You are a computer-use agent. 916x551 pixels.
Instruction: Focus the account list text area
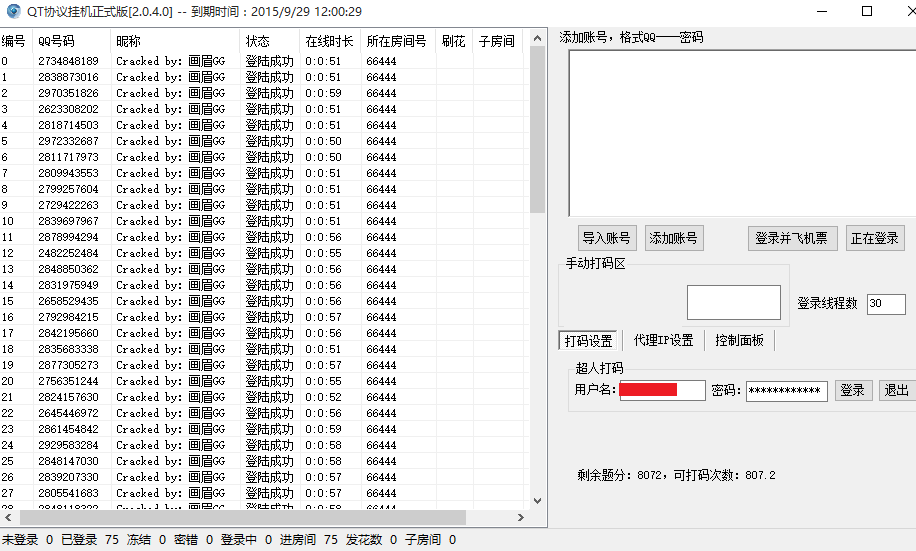point(742,133)
